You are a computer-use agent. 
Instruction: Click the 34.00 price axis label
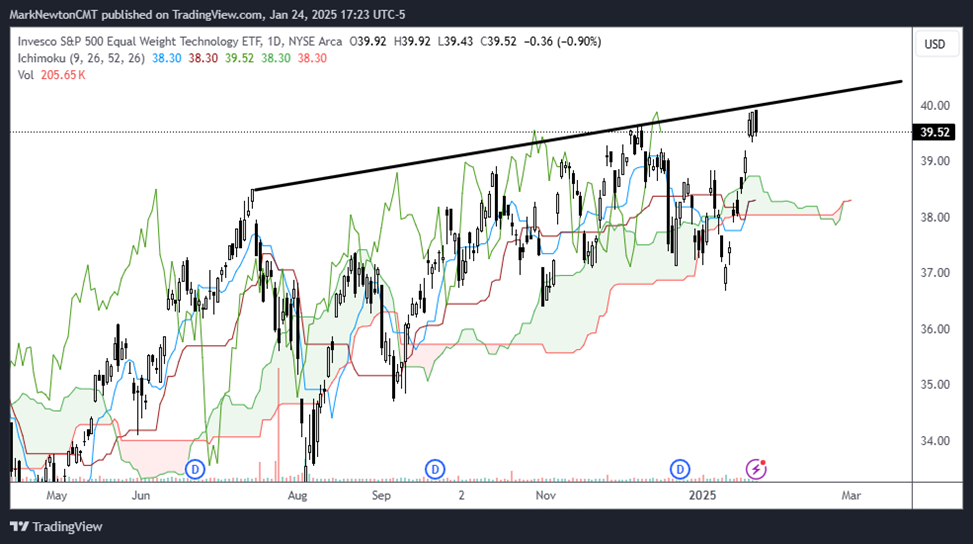pos(935,440)
